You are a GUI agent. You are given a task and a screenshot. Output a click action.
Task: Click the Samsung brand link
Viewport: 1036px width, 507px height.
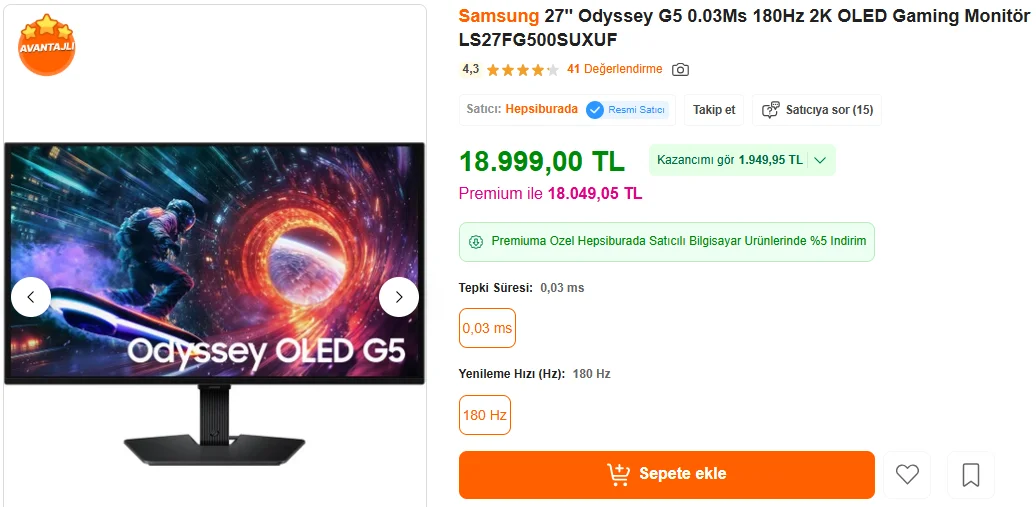pyautogui.click(x=499, y=16)
